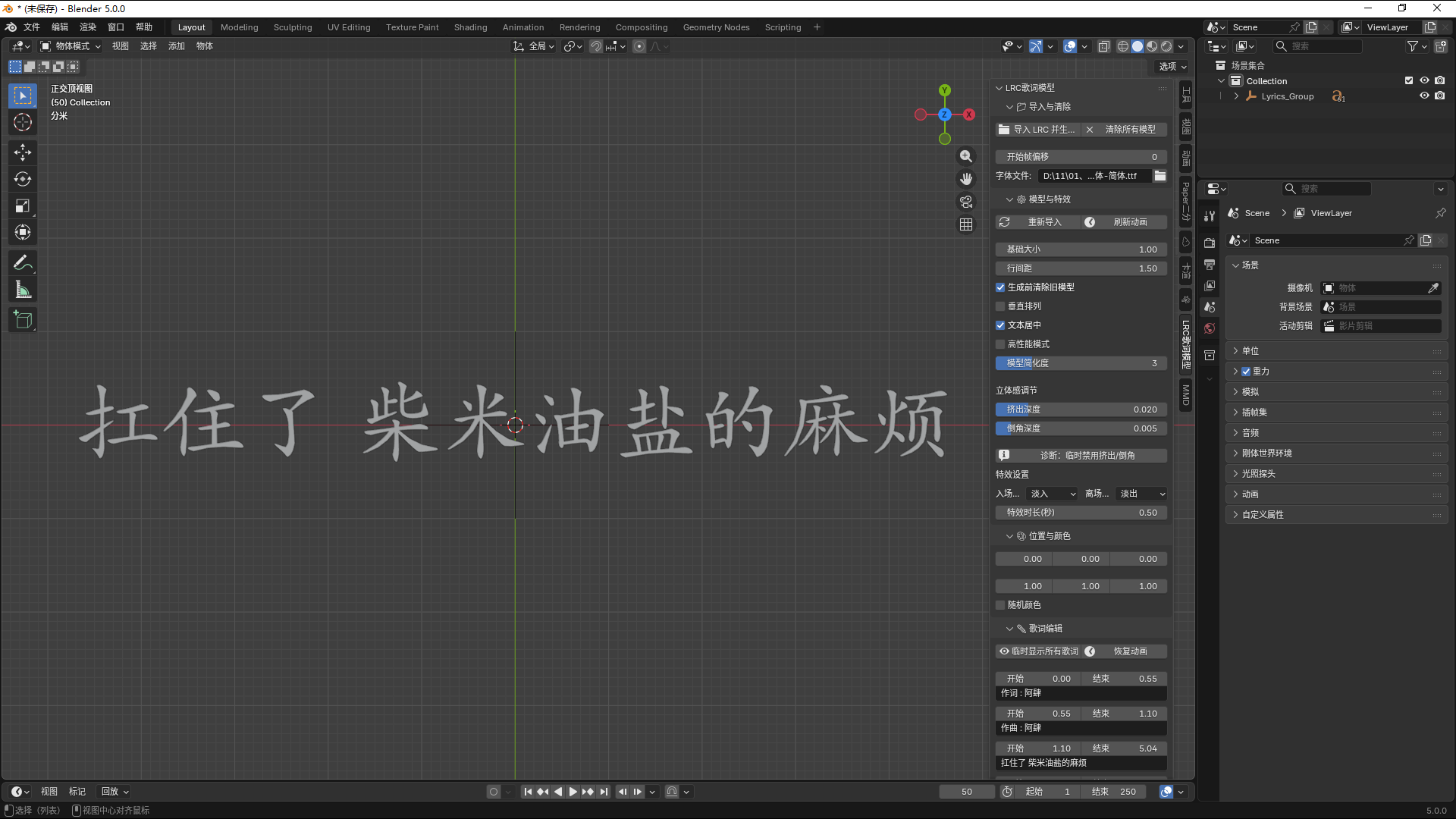
Task: Click 导入 LRC 并生成 button
Action: pyautogui.click(x=1037, y=130)
